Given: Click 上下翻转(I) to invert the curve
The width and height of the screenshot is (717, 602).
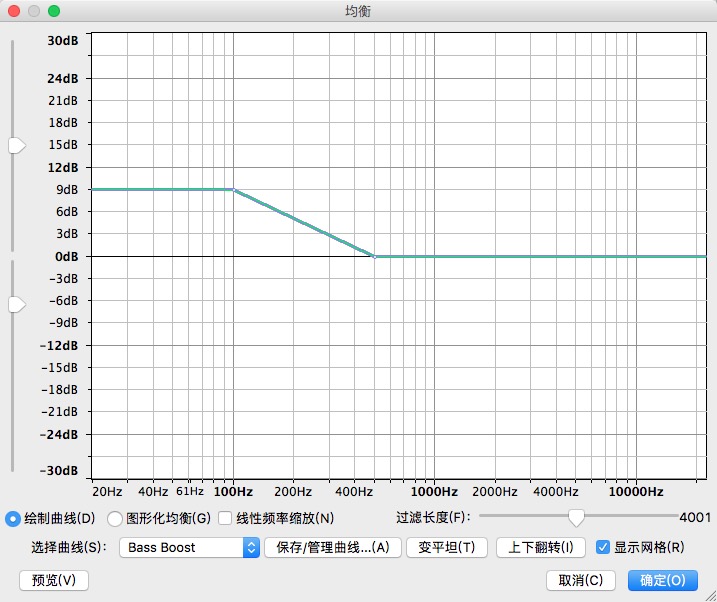Looking at the screenshot, I should 541,547.
